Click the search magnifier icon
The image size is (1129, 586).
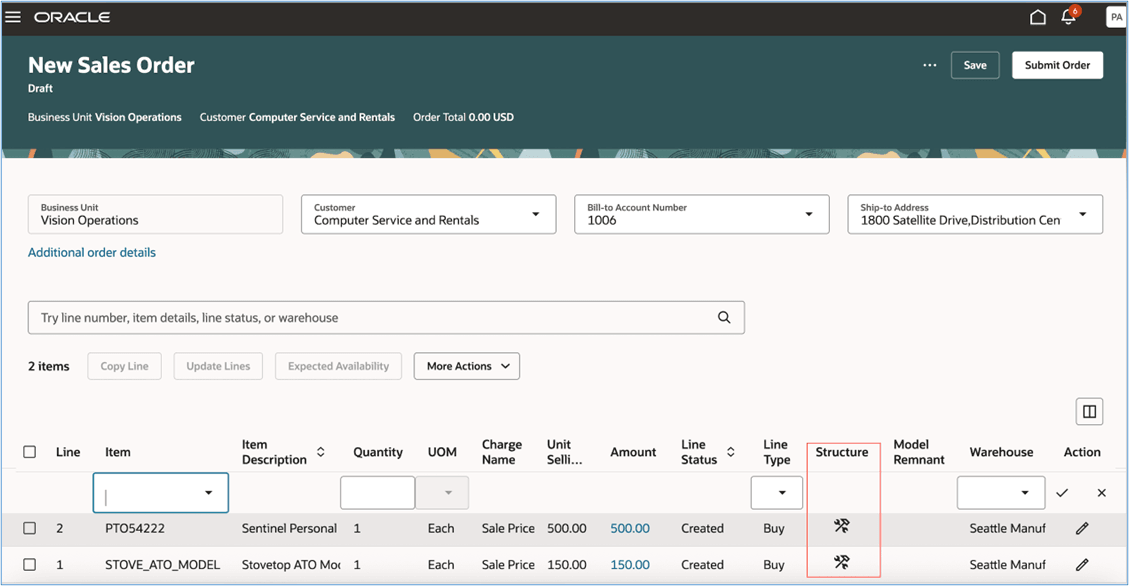724,318
